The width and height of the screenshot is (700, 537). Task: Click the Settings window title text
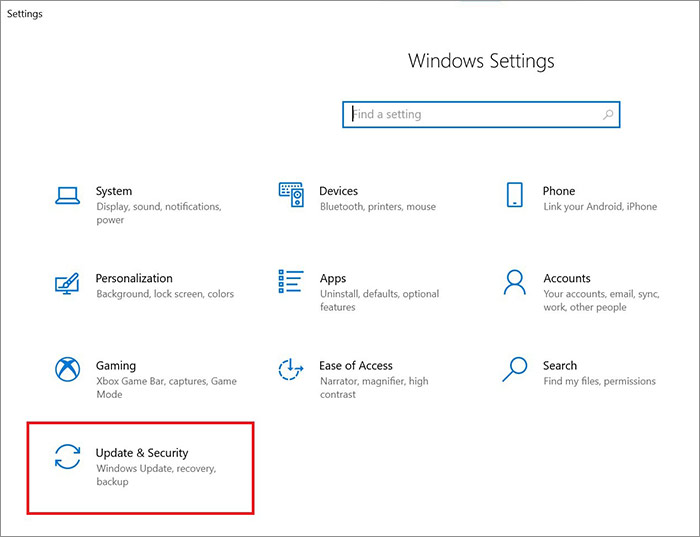pyautogui.click(x=25, y=14)
